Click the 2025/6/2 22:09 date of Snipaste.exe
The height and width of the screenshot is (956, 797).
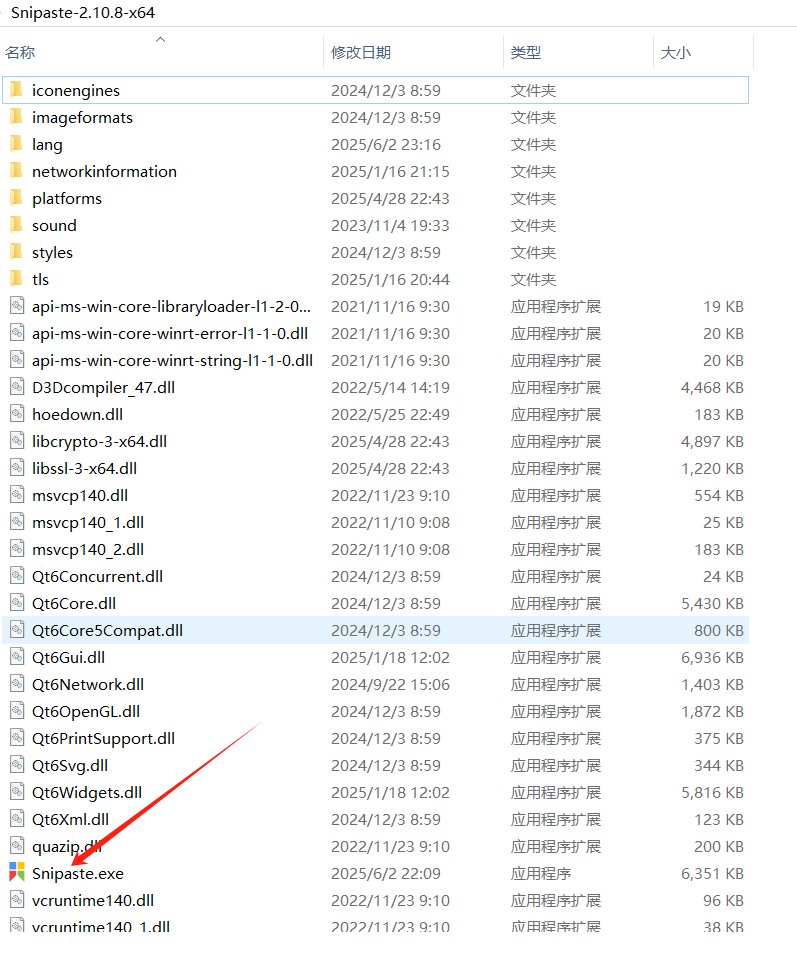[x=385, y=874]
